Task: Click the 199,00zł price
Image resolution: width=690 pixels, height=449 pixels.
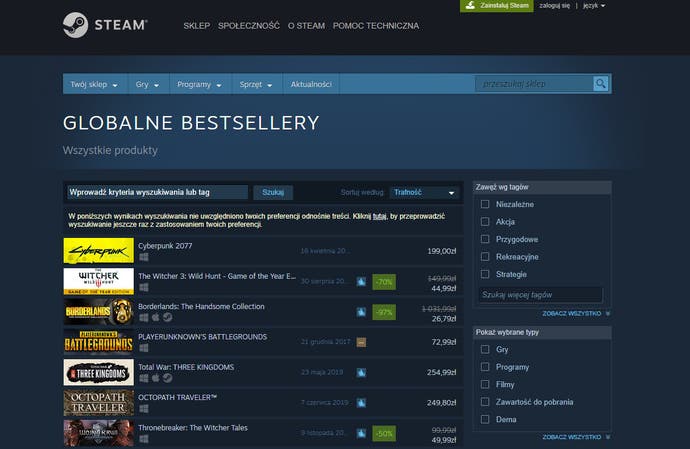Action: tap(442, 251)
